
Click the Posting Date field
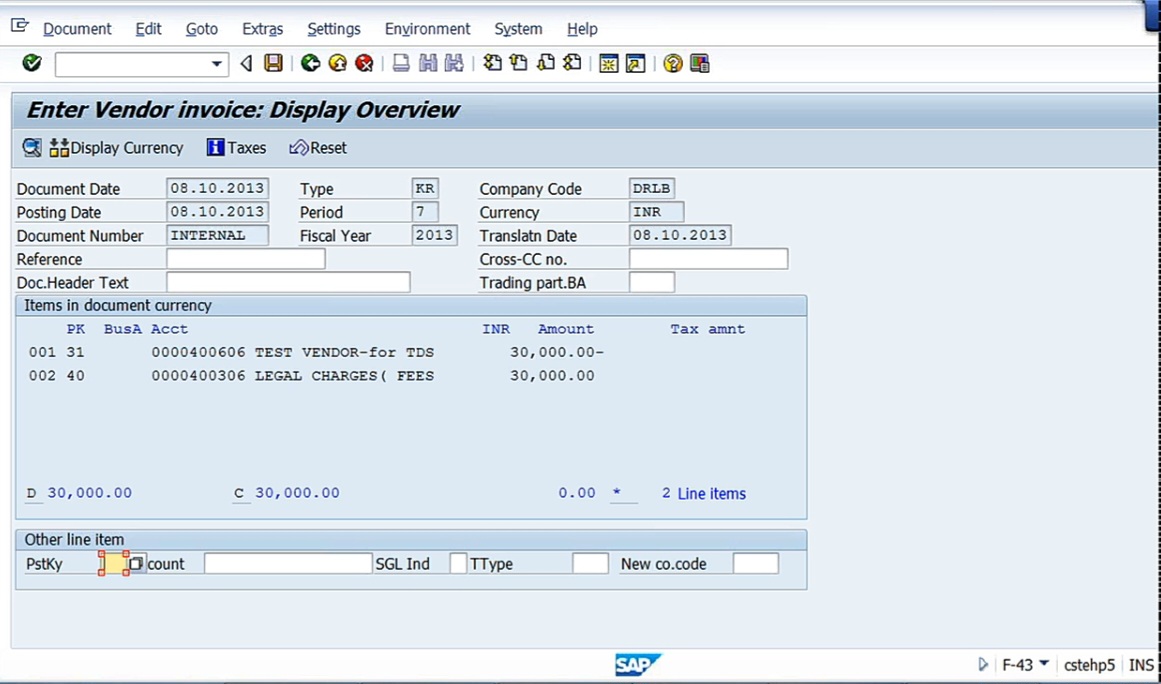tap(218, 212)
